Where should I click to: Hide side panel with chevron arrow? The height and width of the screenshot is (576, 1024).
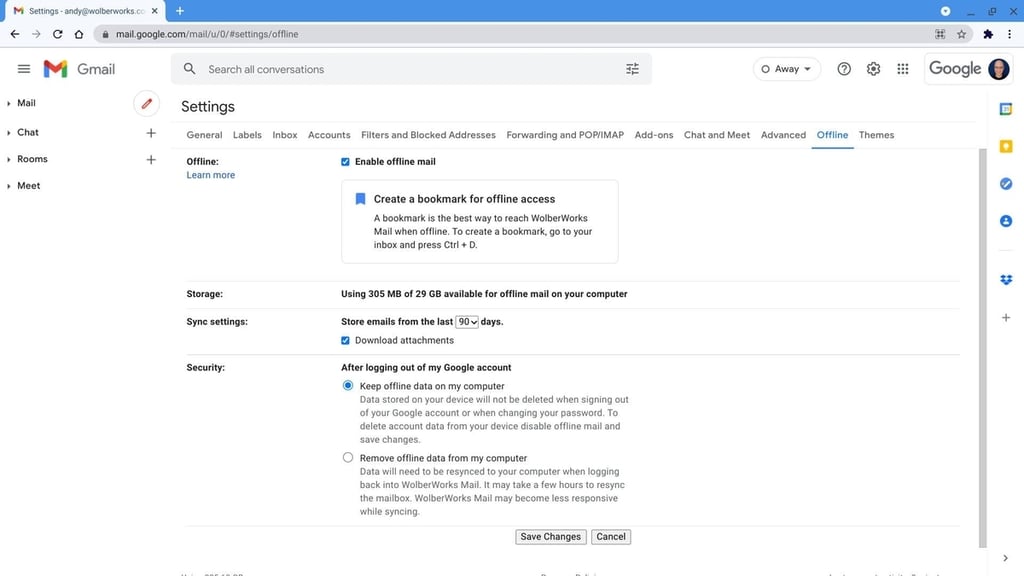click(1005, 558)
